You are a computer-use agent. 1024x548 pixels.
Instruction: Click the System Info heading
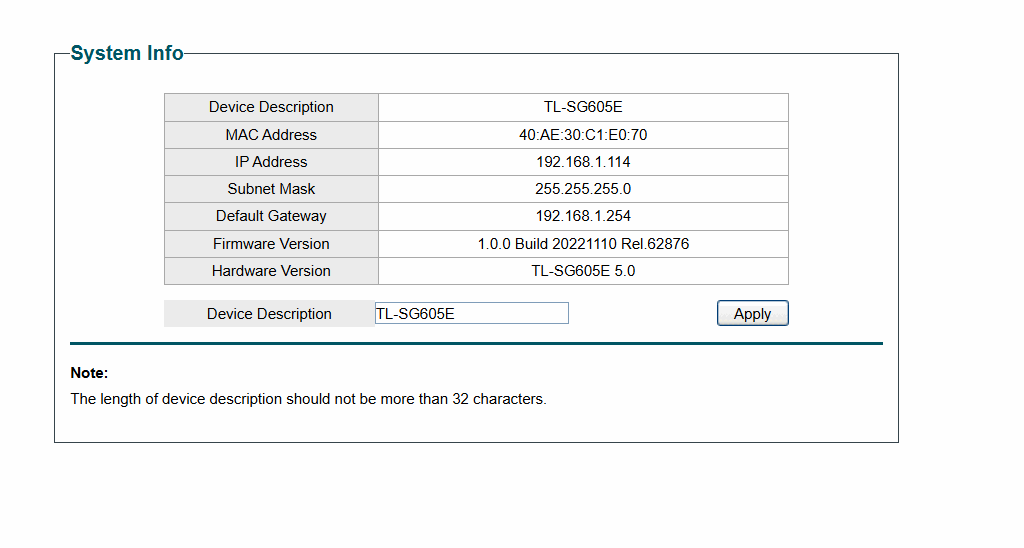(x=127, y=53)
